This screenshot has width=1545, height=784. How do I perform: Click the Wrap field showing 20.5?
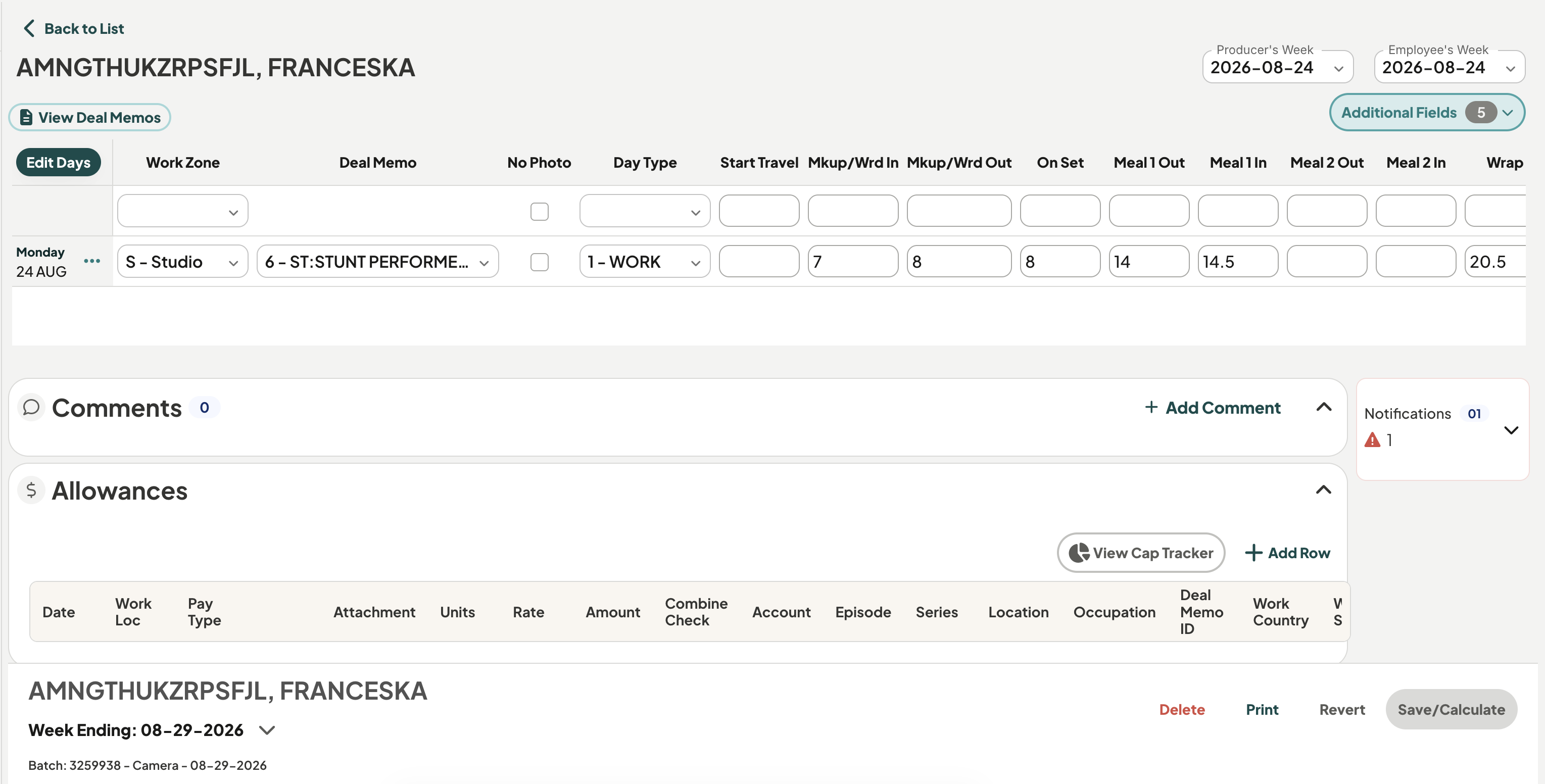click(x=1495, y=262)
